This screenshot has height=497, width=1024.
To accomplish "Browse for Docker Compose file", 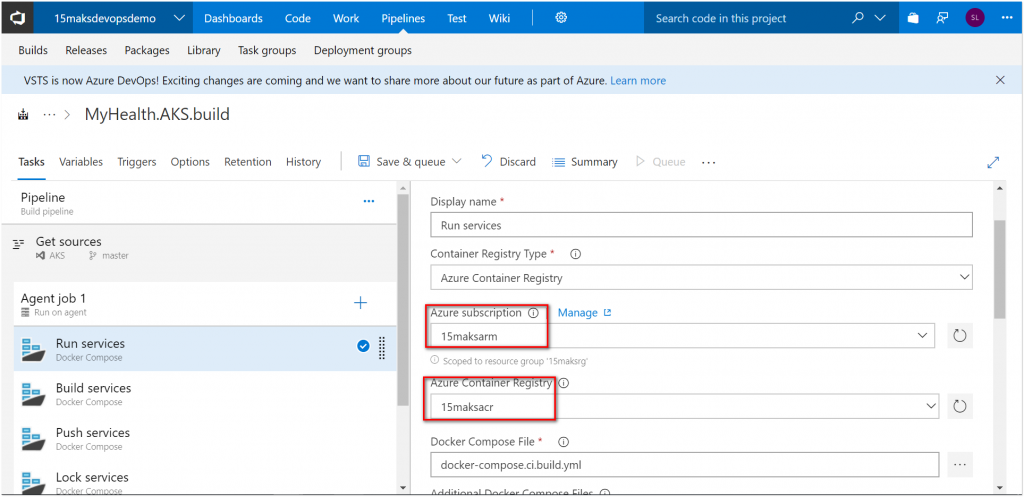I will pos(959,465).
